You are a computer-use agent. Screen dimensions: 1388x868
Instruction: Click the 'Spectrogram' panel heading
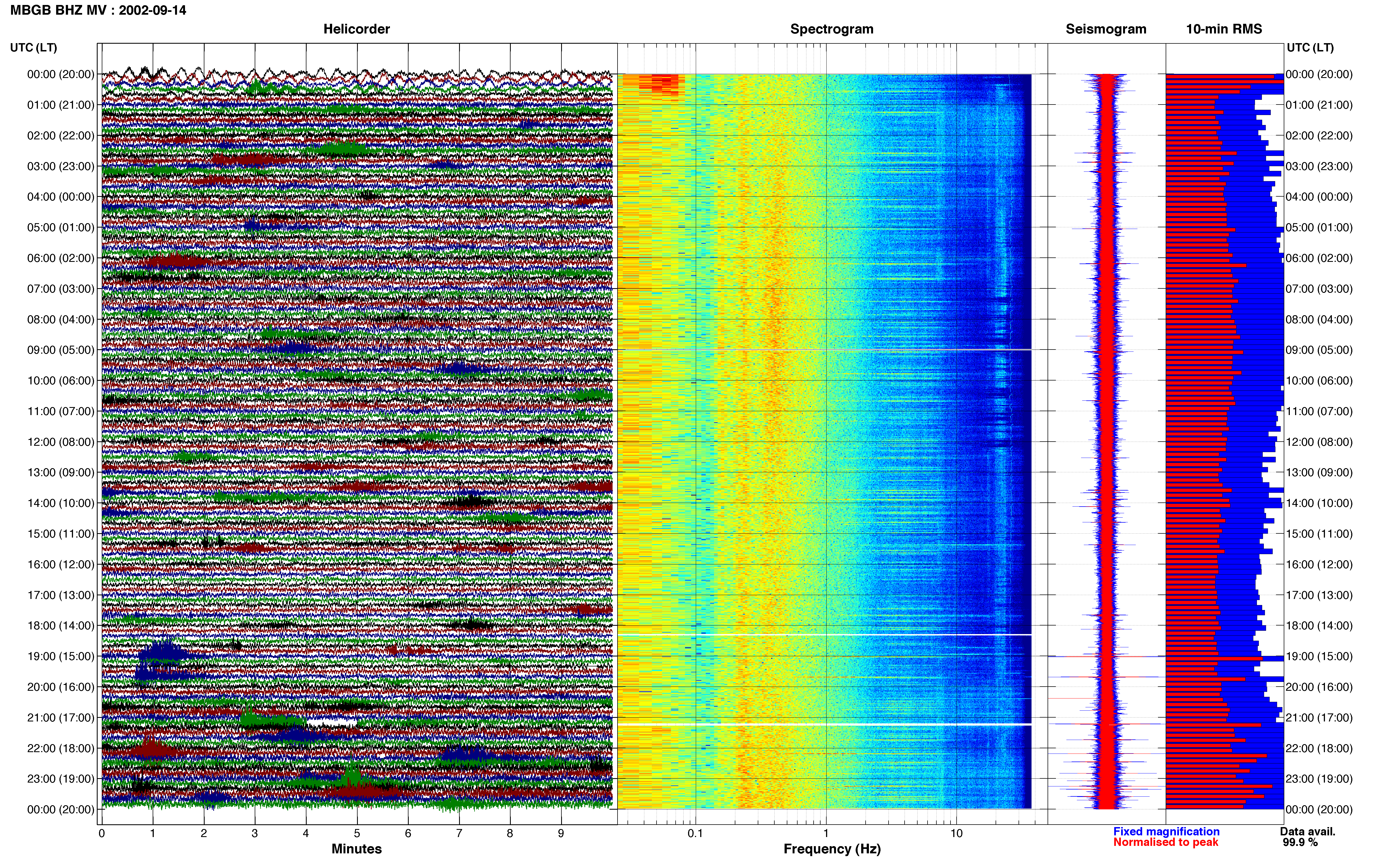click(832, 29)
